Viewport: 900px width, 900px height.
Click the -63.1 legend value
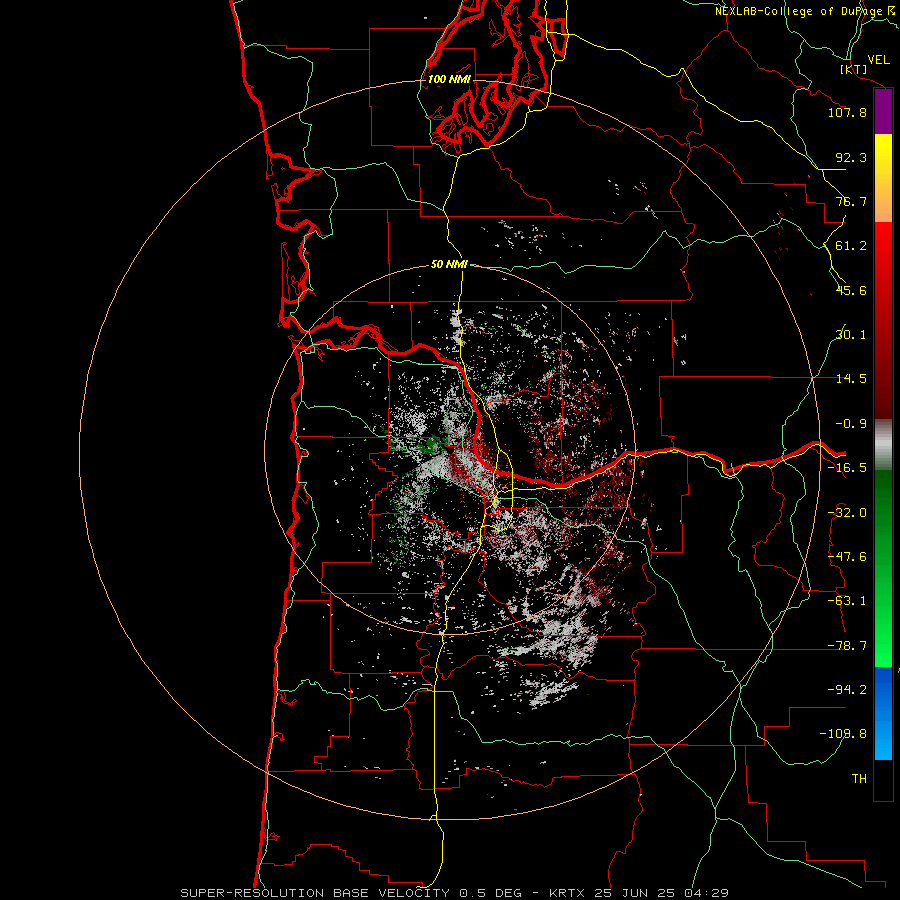pos(847,601)
